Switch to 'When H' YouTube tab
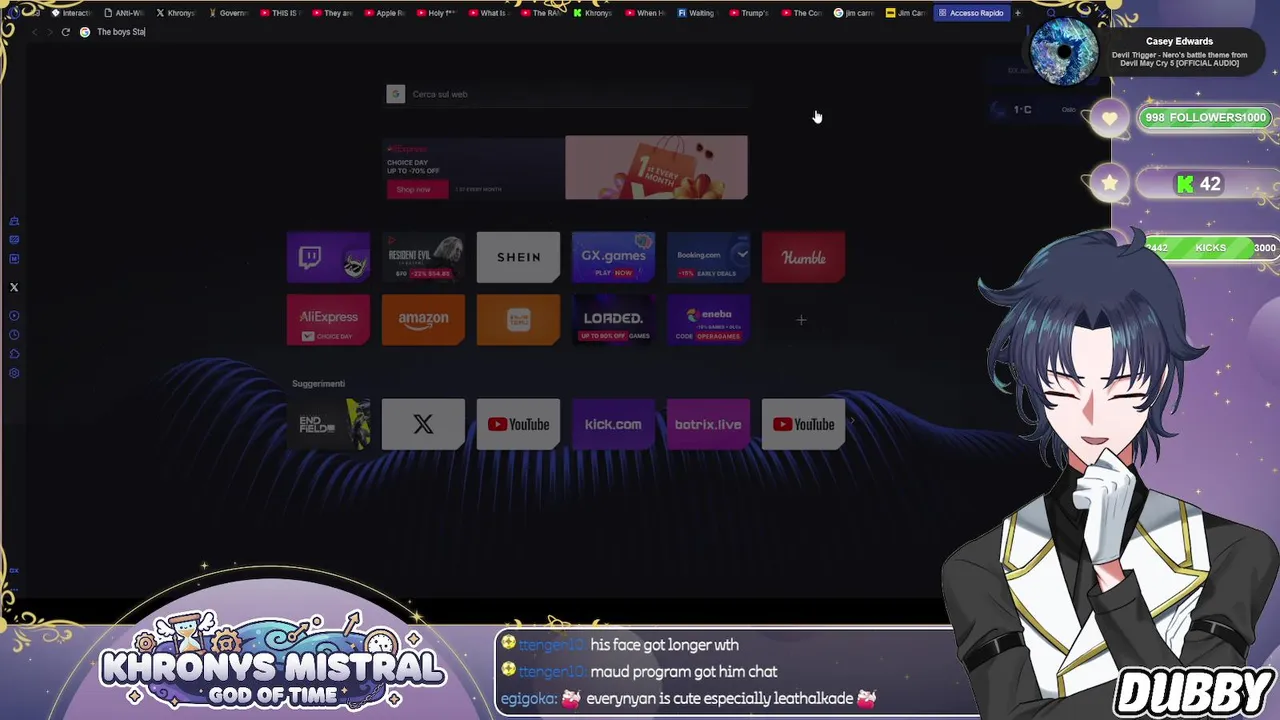 click(644, 13)
